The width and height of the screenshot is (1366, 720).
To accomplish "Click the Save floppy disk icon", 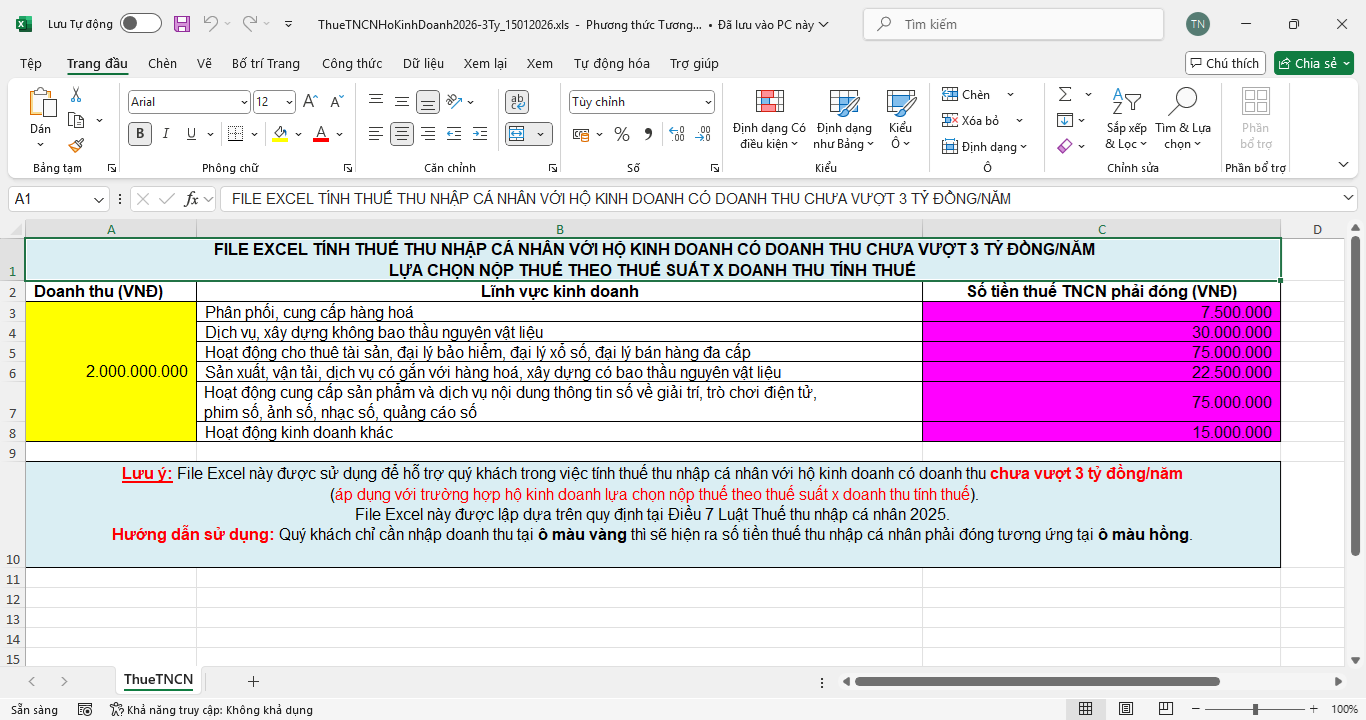I will pos(181,24).
